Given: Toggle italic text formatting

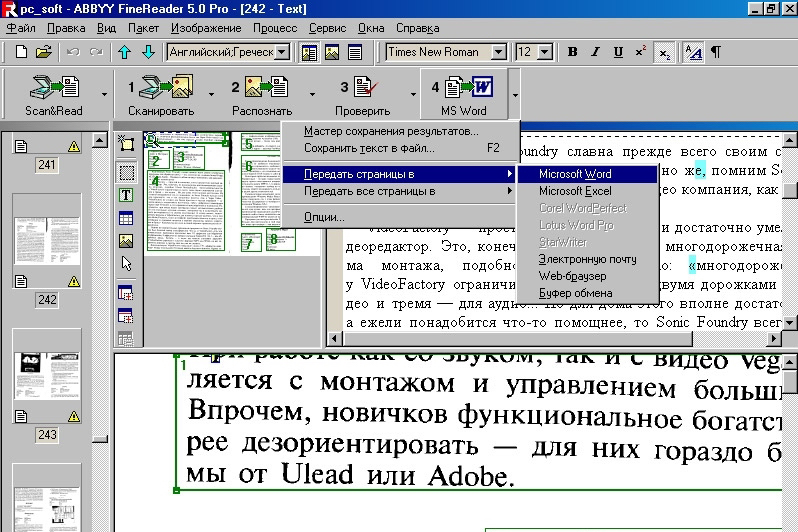Looking at the screenshot, I should coord(595,51).
